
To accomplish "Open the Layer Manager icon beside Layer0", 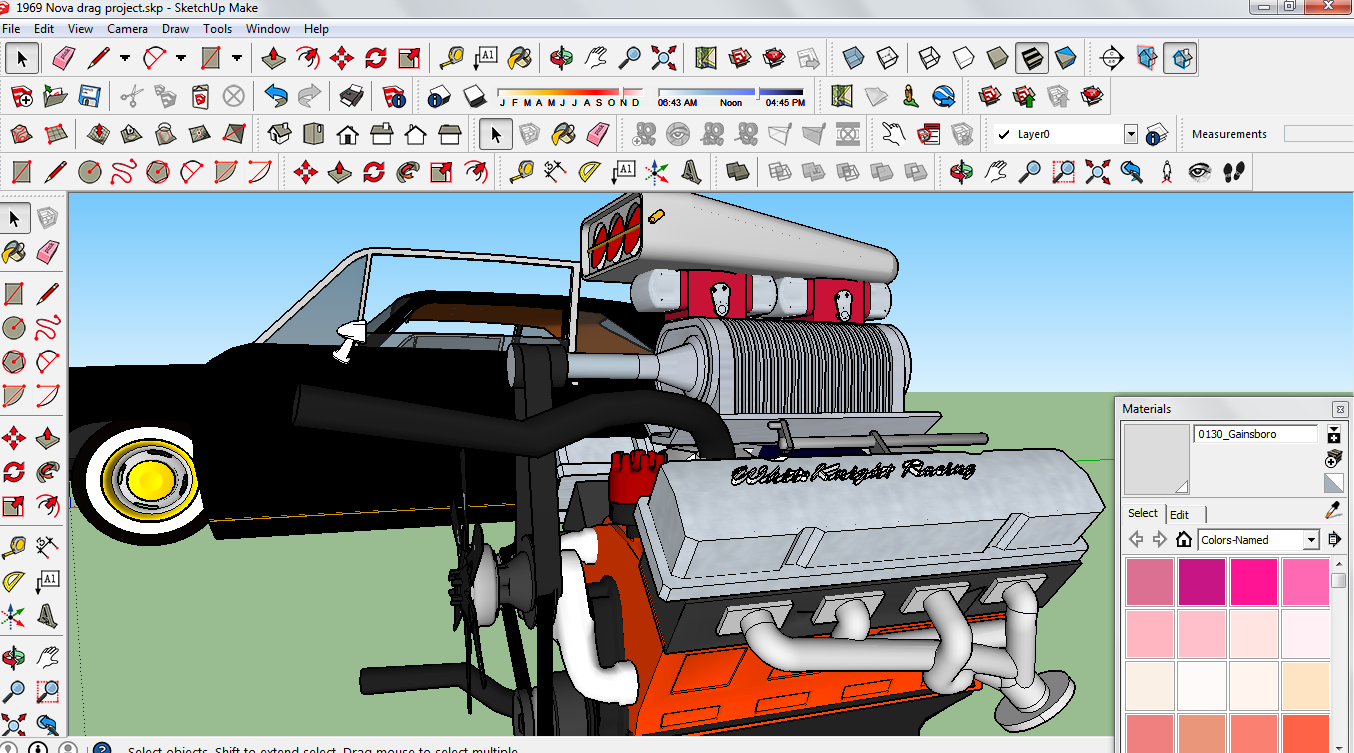I will 1157,134.
